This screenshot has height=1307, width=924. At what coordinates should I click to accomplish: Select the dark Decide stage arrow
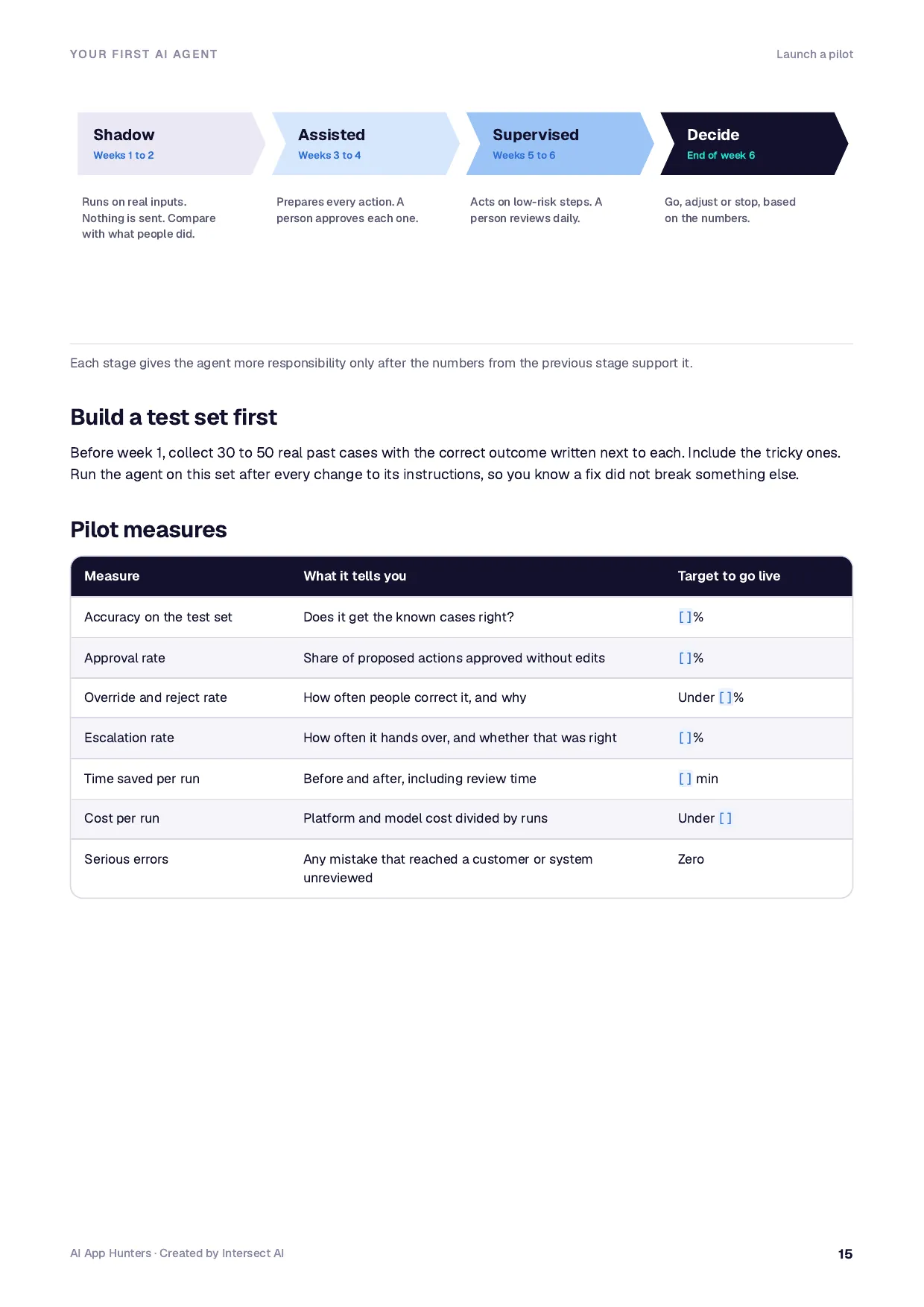pos(754,144)
